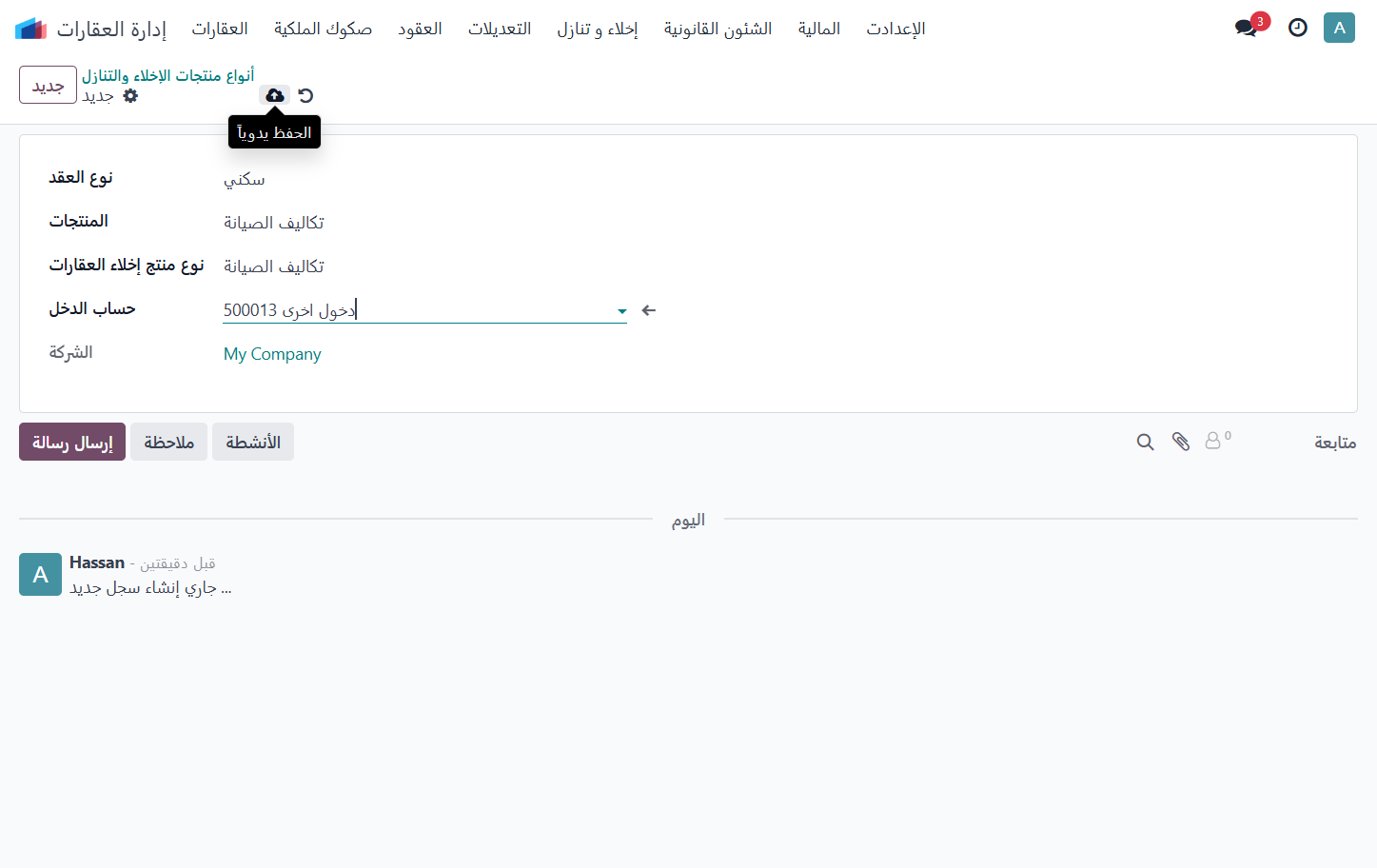The image size is (1377, 868).
Task: Click the gear actions icon next to جديد
Action: 131,95
